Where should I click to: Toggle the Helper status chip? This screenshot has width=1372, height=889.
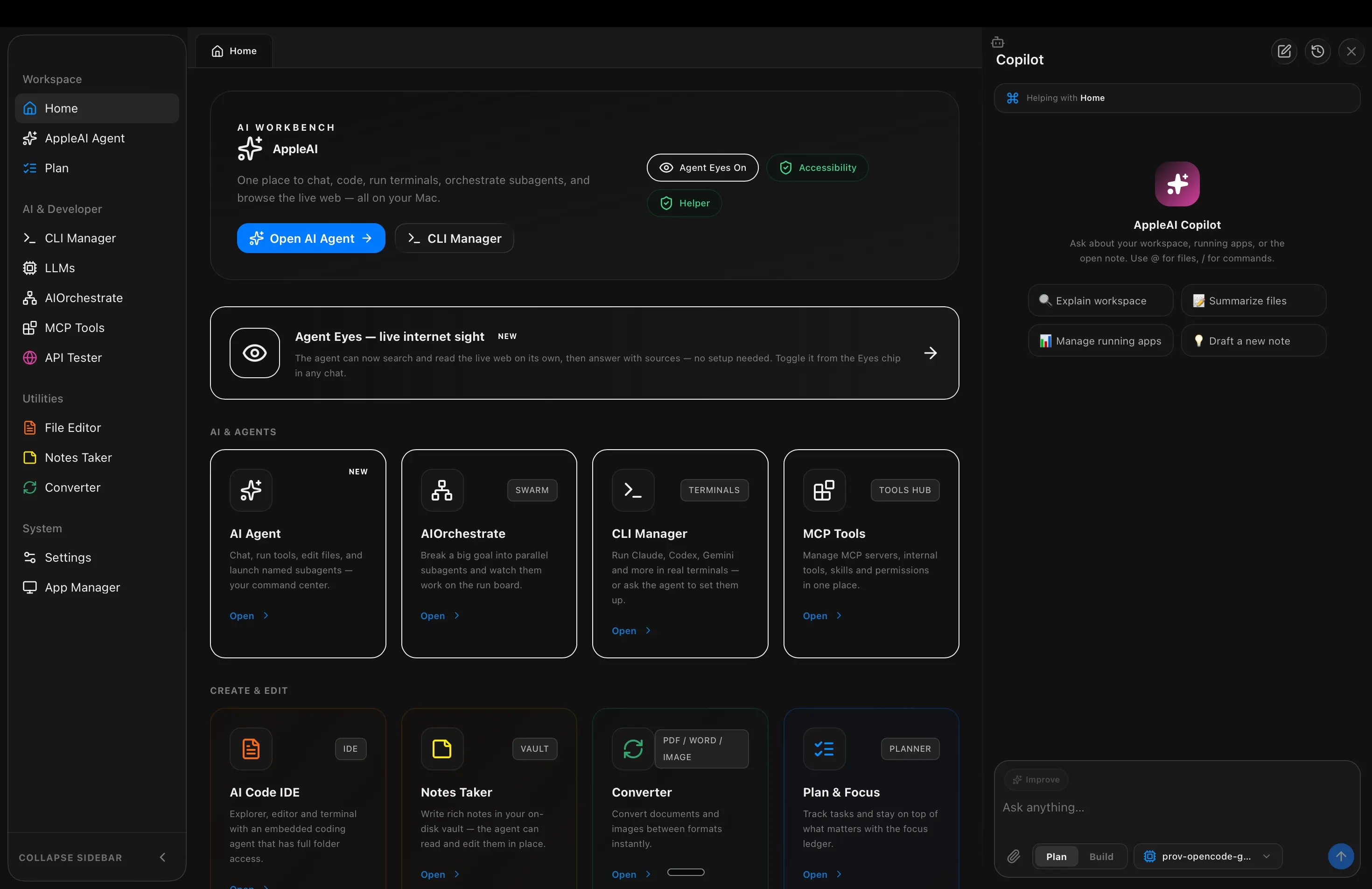pos(684,203)
